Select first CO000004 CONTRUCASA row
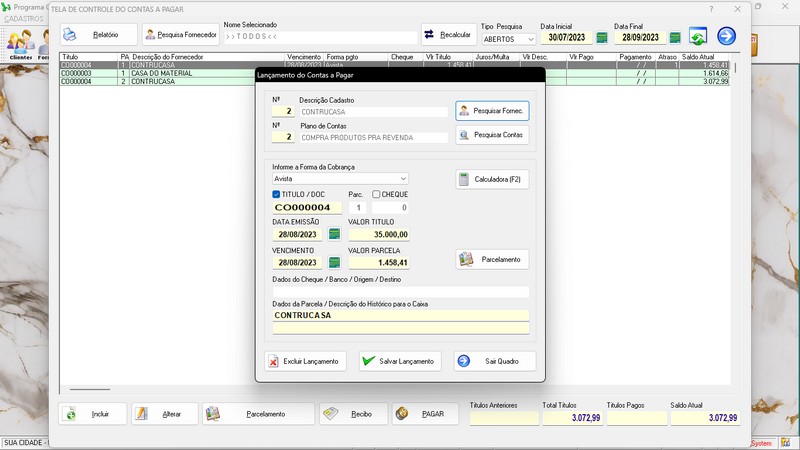This screenshot has height=450, width=800. [x=395, y=65]
